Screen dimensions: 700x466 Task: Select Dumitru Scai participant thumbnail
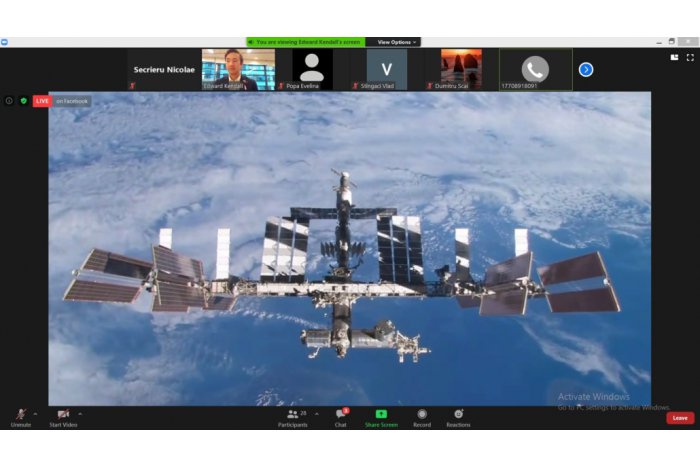[x=461, y=70]
